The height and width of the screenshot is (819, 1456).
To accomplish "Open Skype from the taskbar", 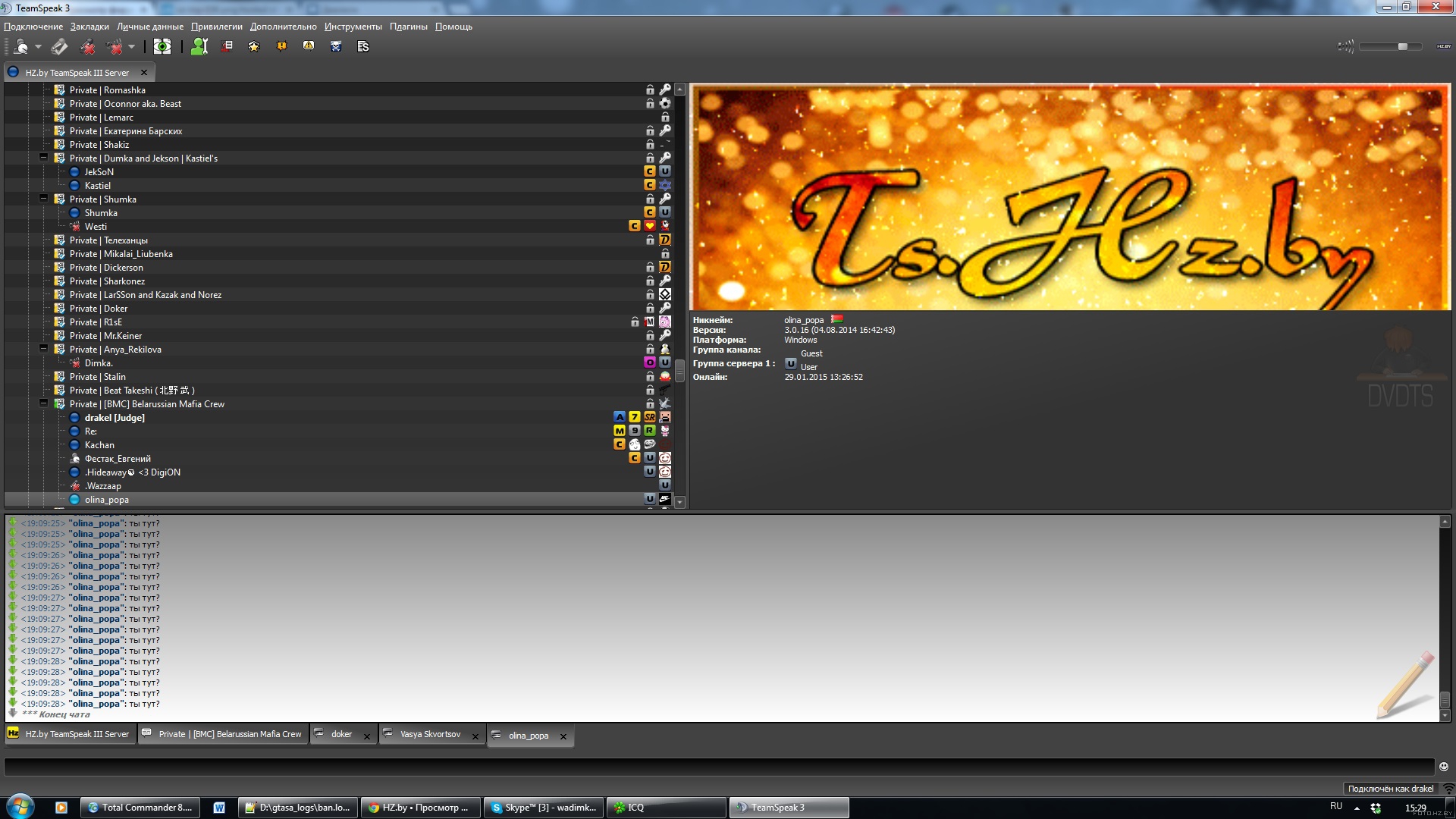I will tap(544, 808).
